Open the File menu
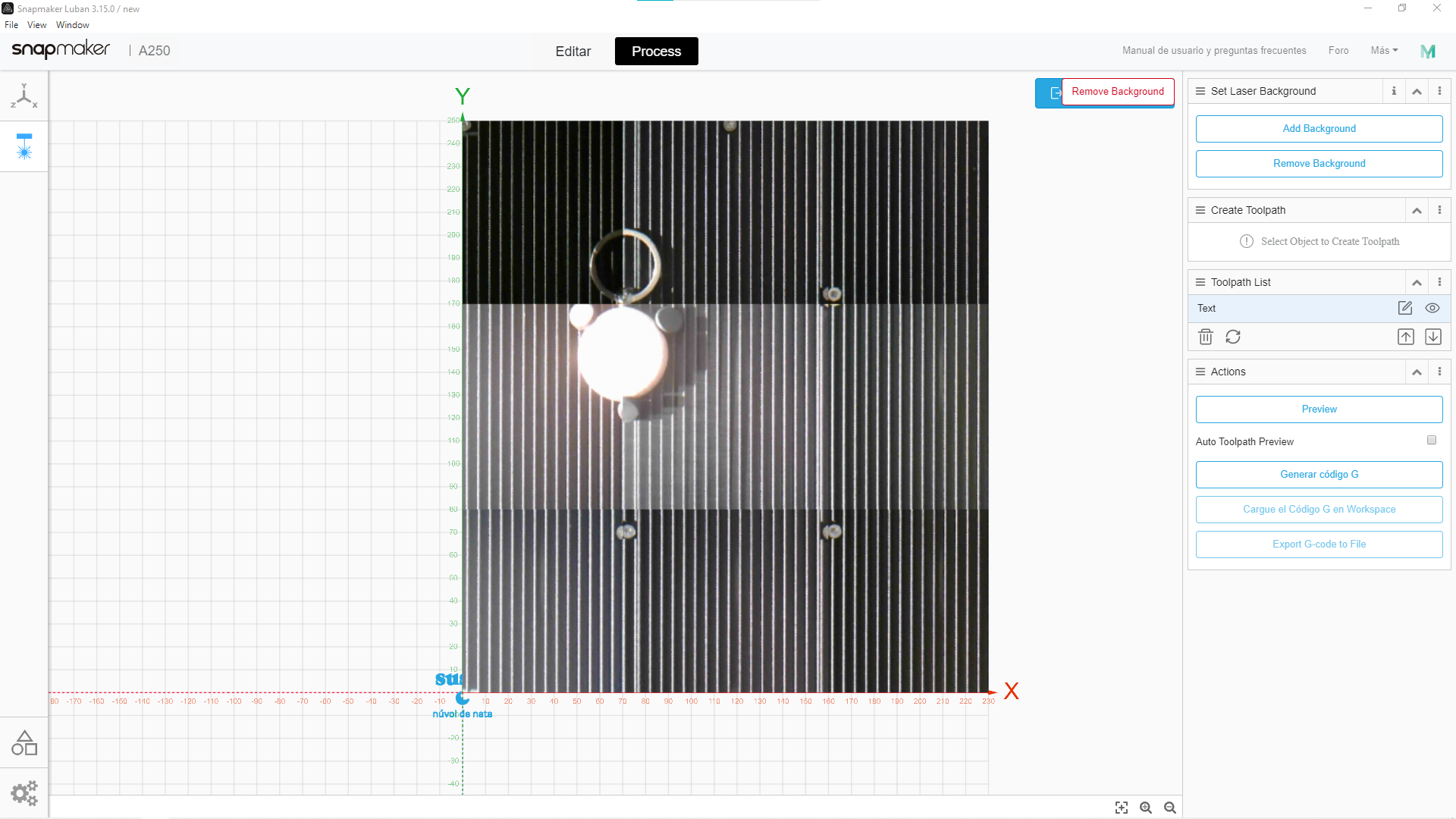This screenshot has height=819, width=1456. [x=11, y=24]
